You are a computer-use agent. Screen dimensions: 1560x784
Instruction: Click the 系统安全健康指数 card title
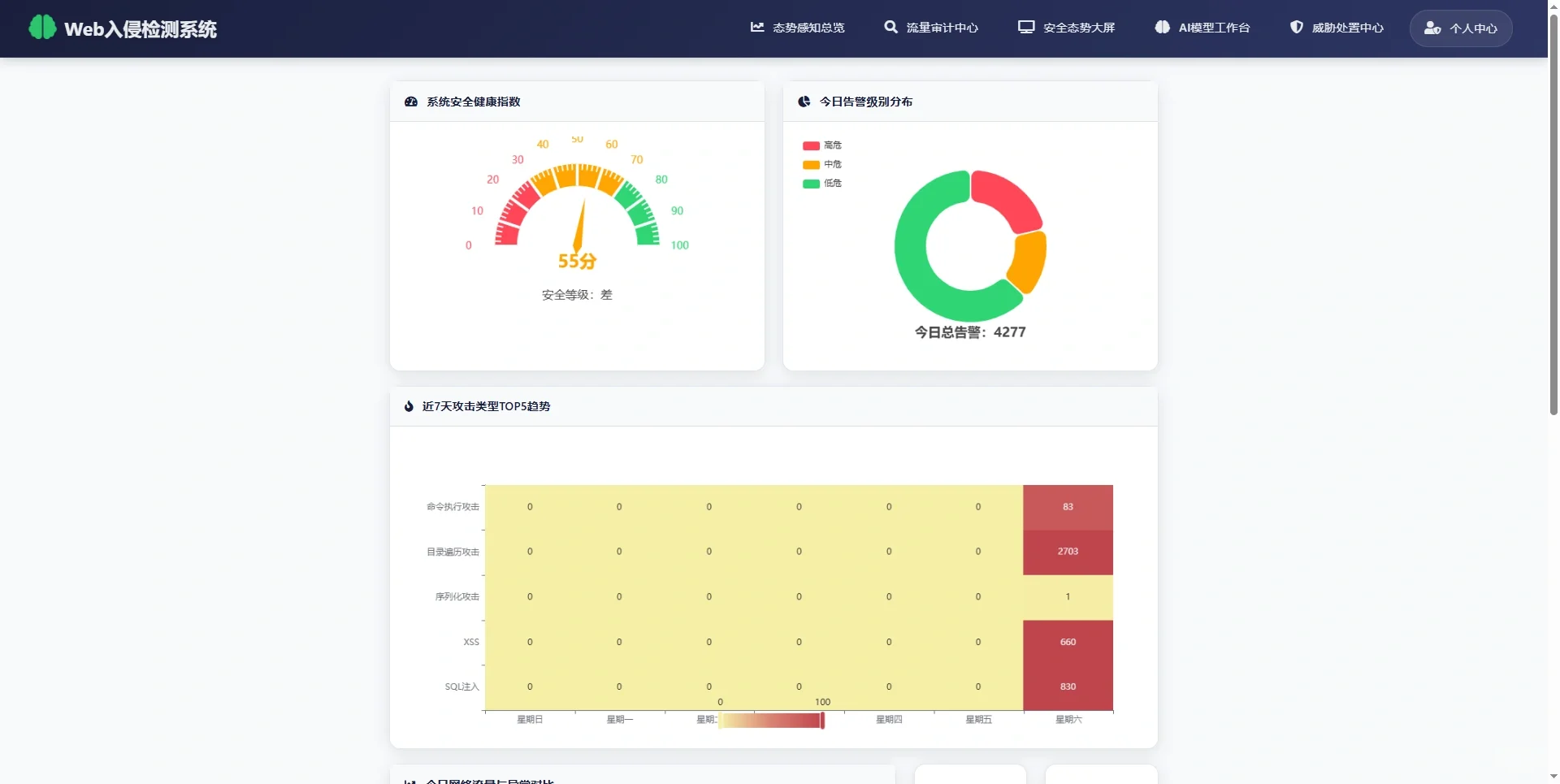pyautogui.click(x=474, y=102)
